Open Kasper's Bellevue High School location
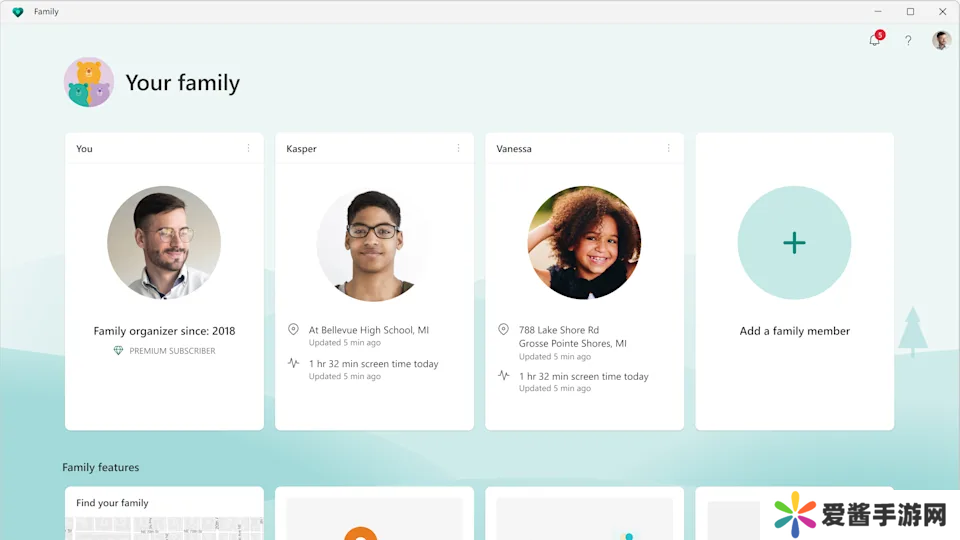Viewport: 960px width, 540px height. tap(368, 330)
